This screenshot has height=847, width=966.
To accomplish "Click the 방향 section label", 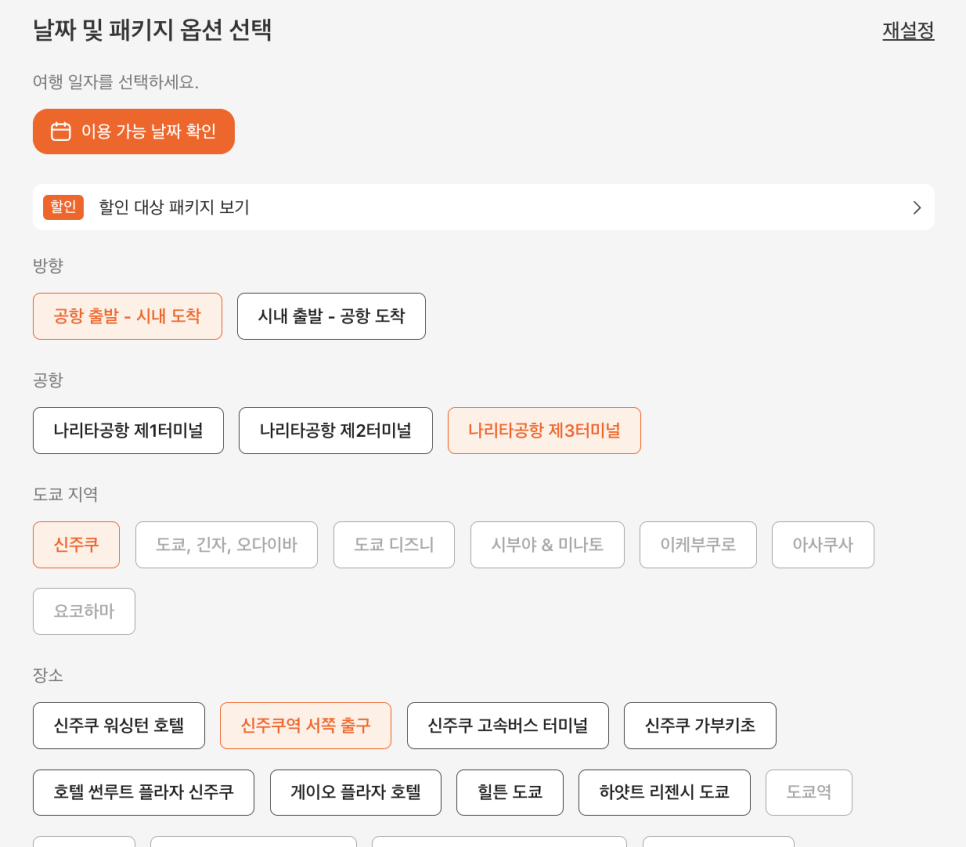I will (48, 265).
